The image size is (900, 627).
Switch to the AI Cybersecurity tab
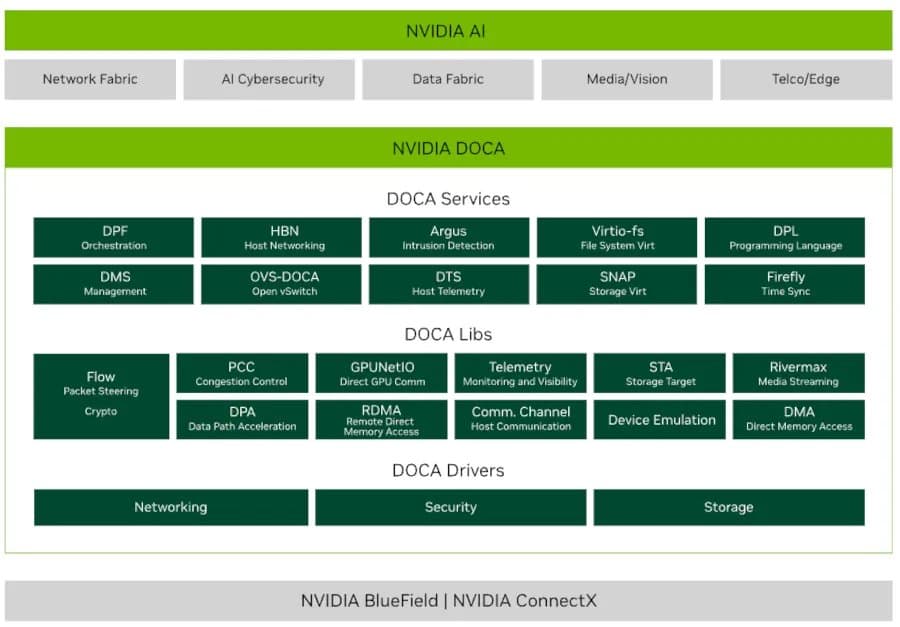[269, 79]
